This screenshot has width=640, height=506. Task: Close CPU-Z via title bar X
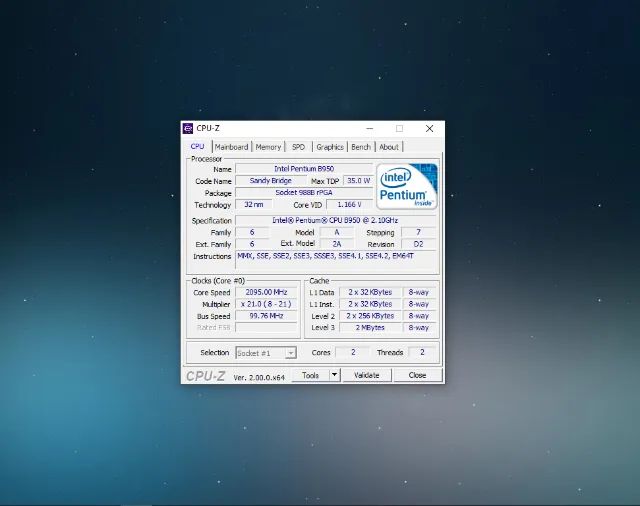429,129
